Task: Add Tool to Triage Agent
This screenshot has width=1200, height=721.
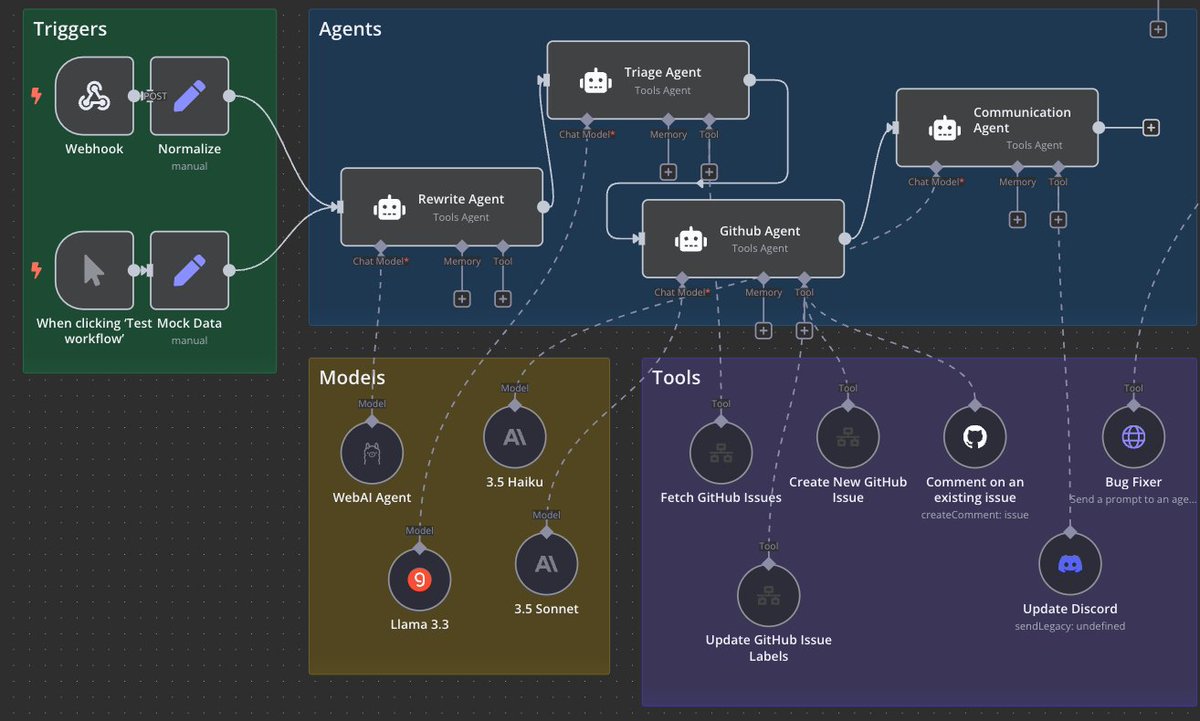Action: [x=709, y=171]
